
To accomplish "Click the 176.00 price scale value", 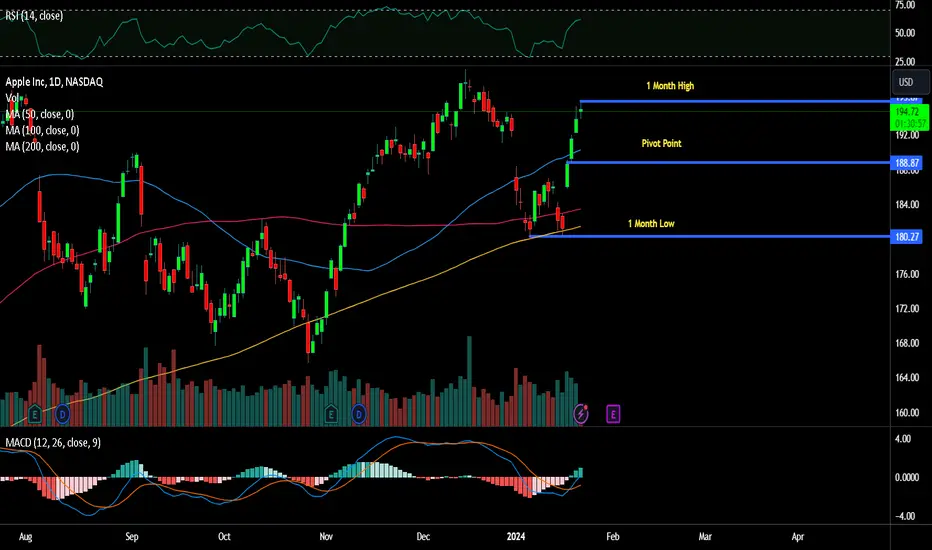I will 907,274.
